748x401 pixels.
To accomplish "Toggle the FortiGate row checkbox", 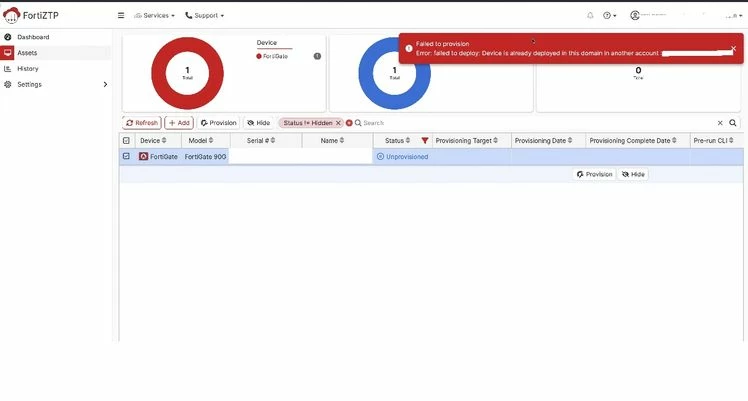I will [x=126, y=156].
